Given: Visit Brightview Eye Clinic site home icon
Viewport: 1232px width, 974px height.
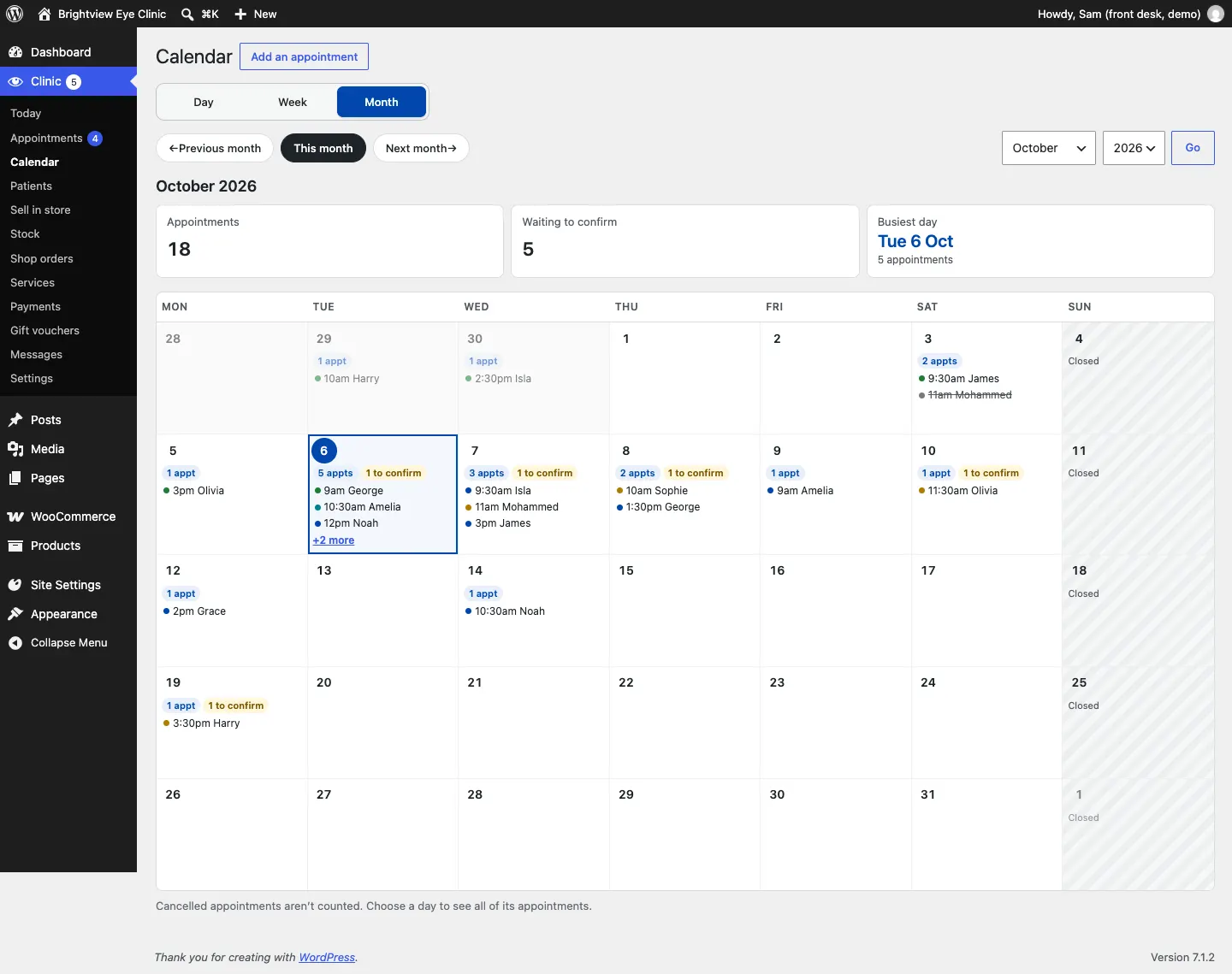Looking at the screenshot, I should pyautogui.click(x=44, y=14).
